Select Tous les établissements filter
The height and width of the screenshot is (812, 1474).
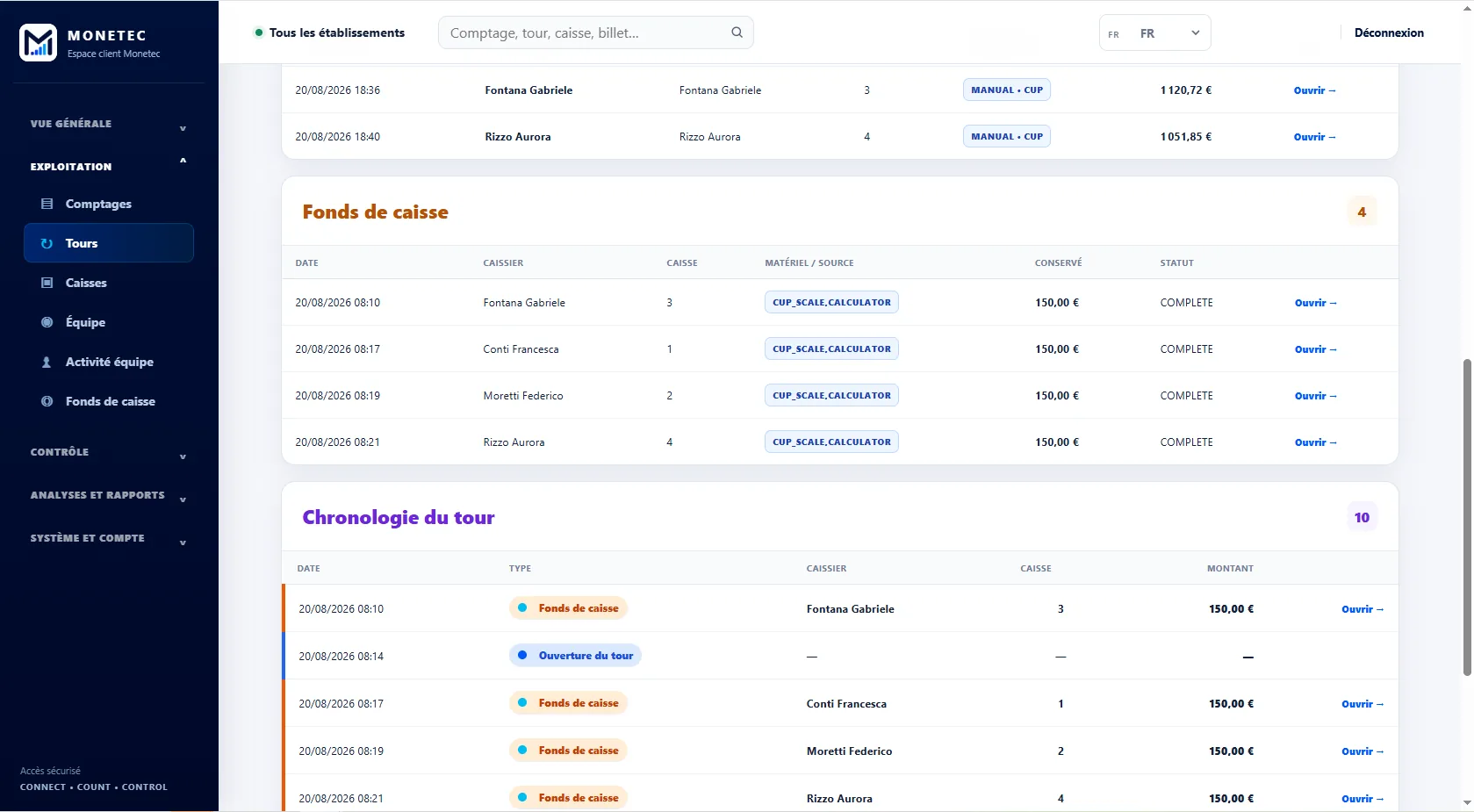pos(329,32)
